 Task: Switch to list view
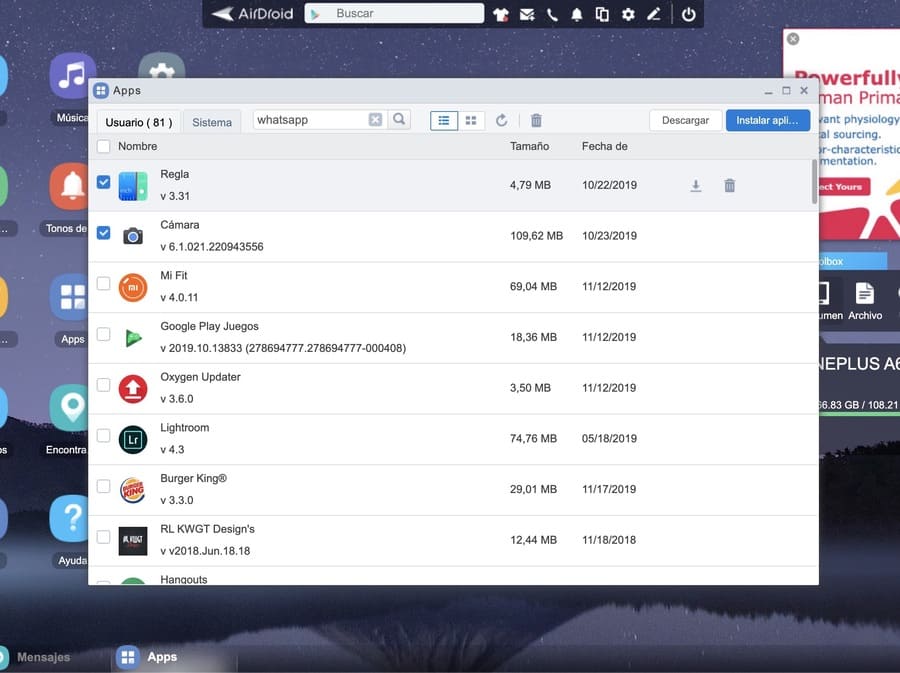444,120
